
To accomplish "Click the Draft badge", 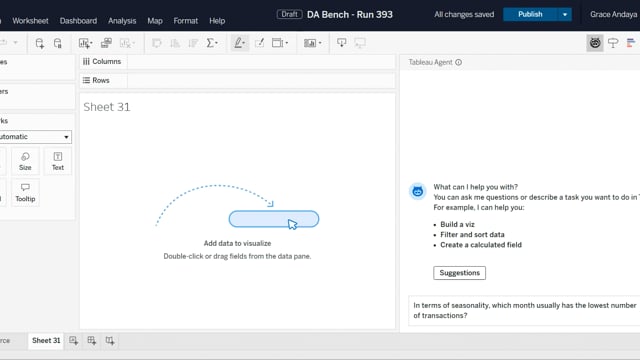I will point(289,14).
